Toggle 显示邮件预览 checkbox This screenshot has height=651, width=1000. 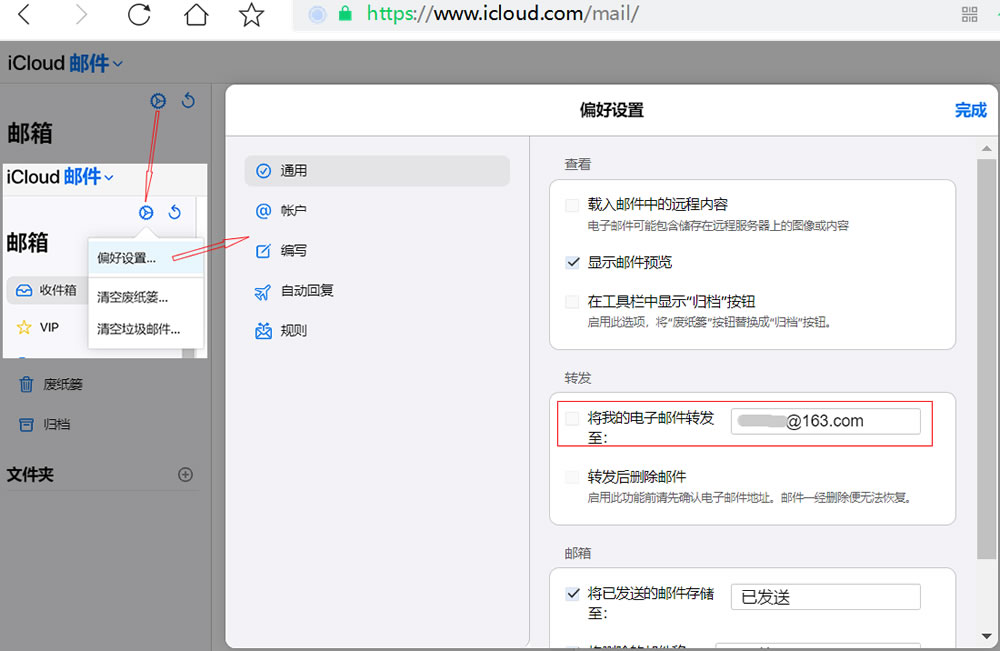[573, 262]
